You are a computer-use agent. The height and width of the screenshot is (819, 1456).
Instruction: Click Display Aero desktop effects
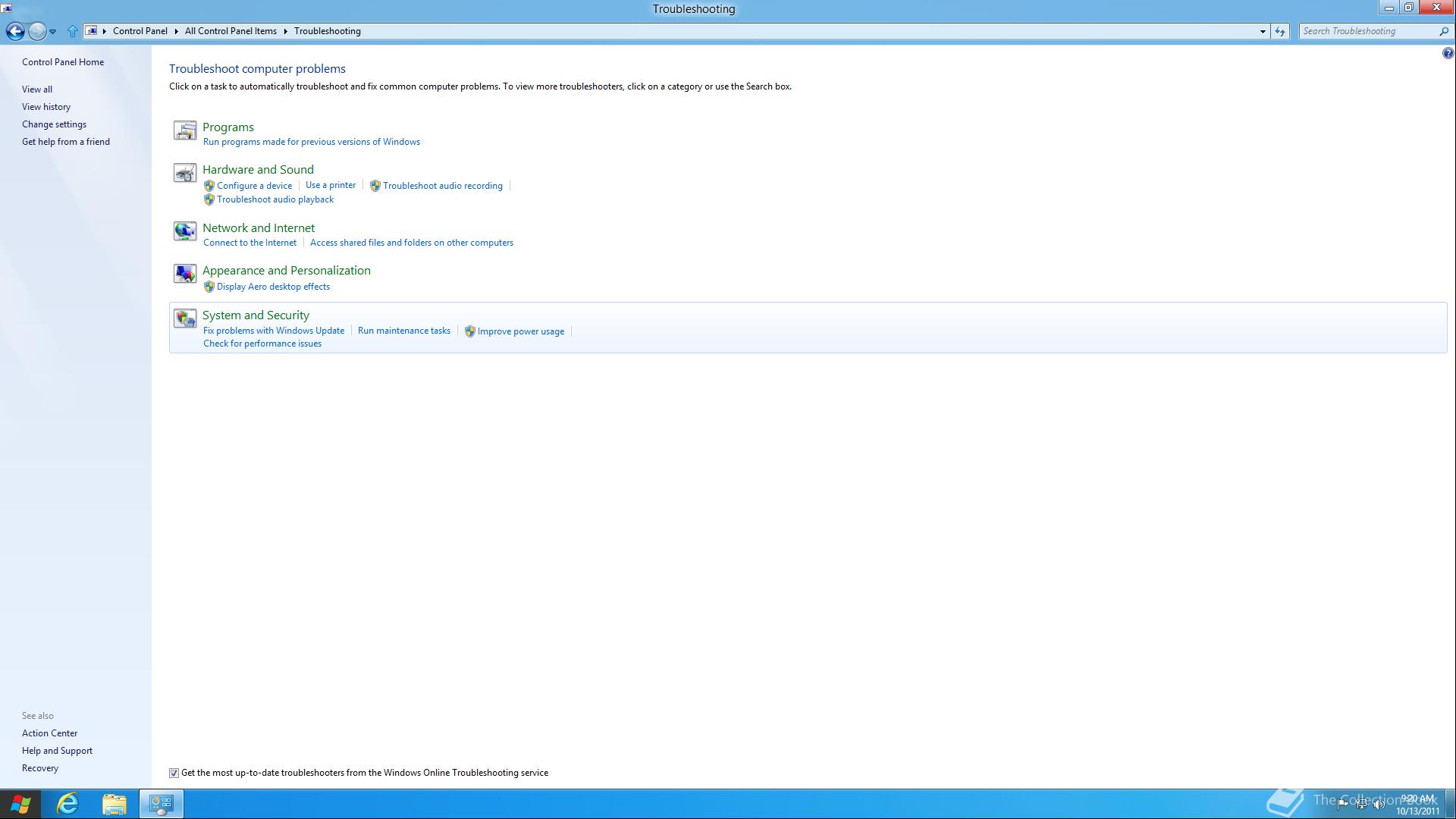(x=274, y=287)
